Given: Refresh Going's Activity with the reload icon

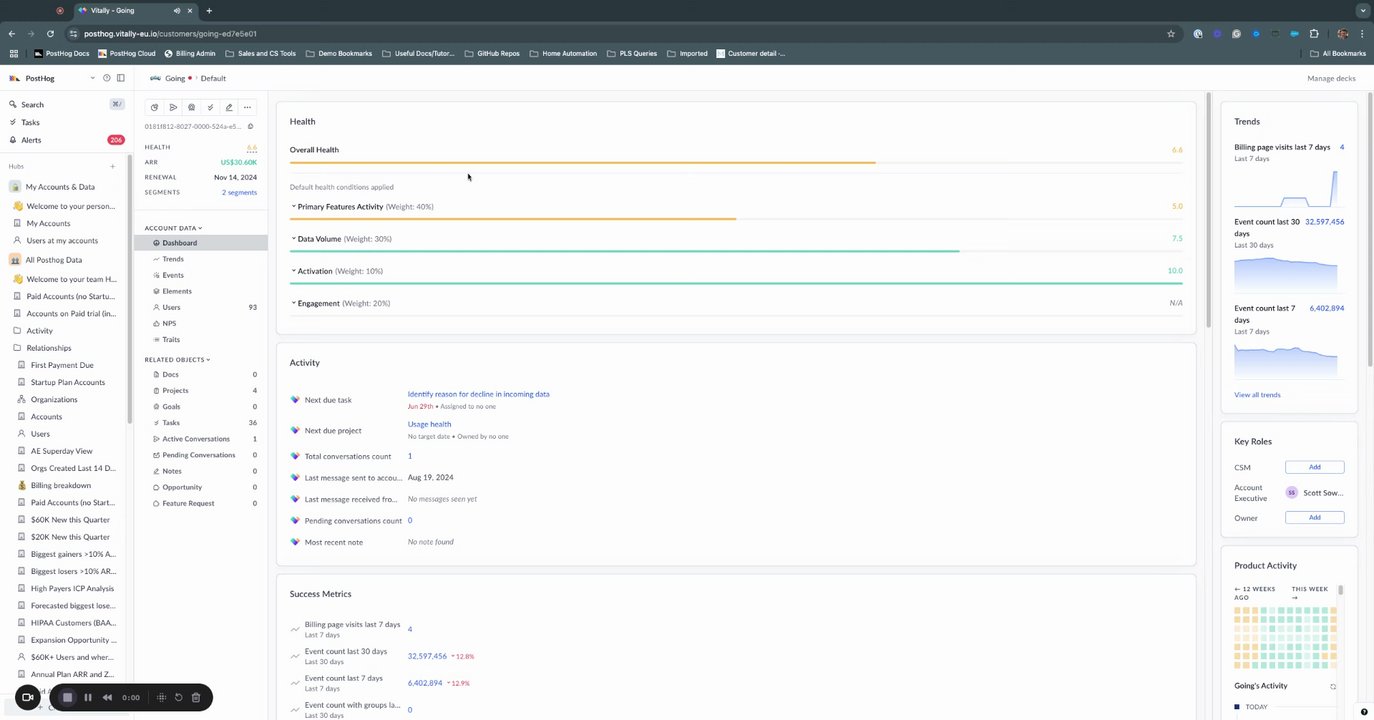Looking at the screenshot, I should pyautogui.click(x=1333, y=686).
